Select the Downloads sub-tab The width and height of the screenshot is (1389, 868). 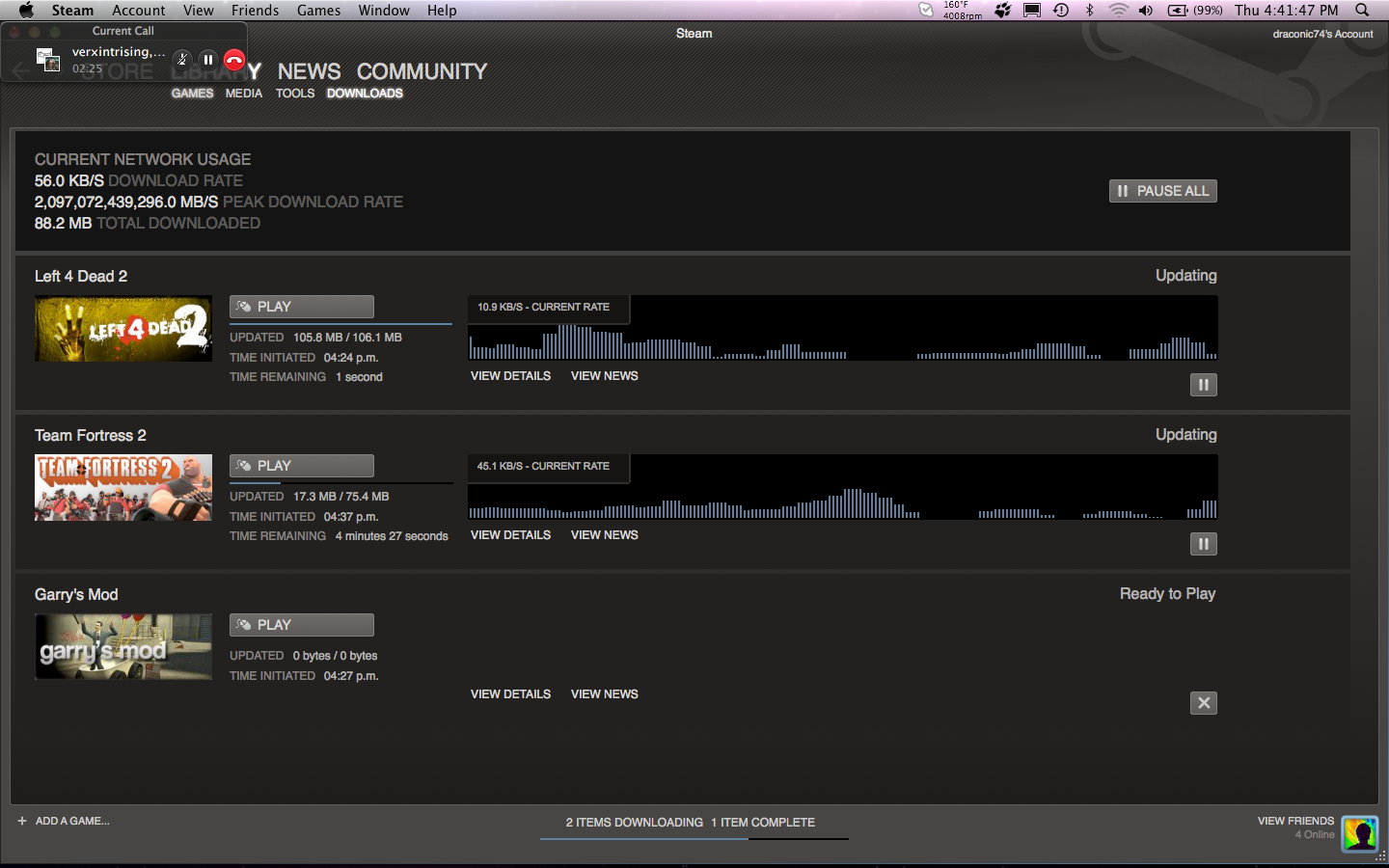pos(365,94)
